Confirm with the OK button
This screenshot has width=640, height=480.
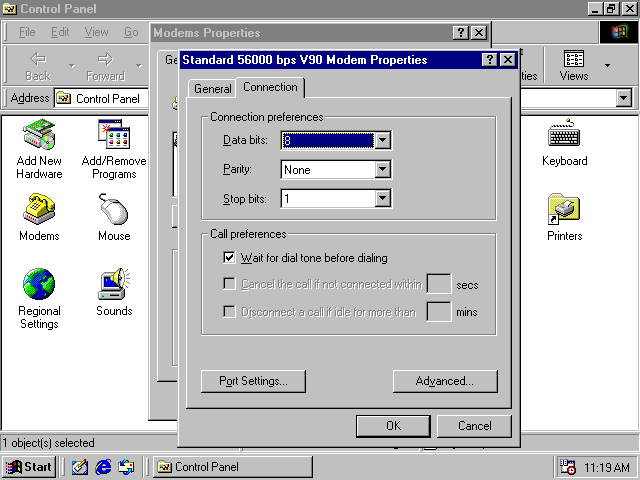click(x=393, y=426)
